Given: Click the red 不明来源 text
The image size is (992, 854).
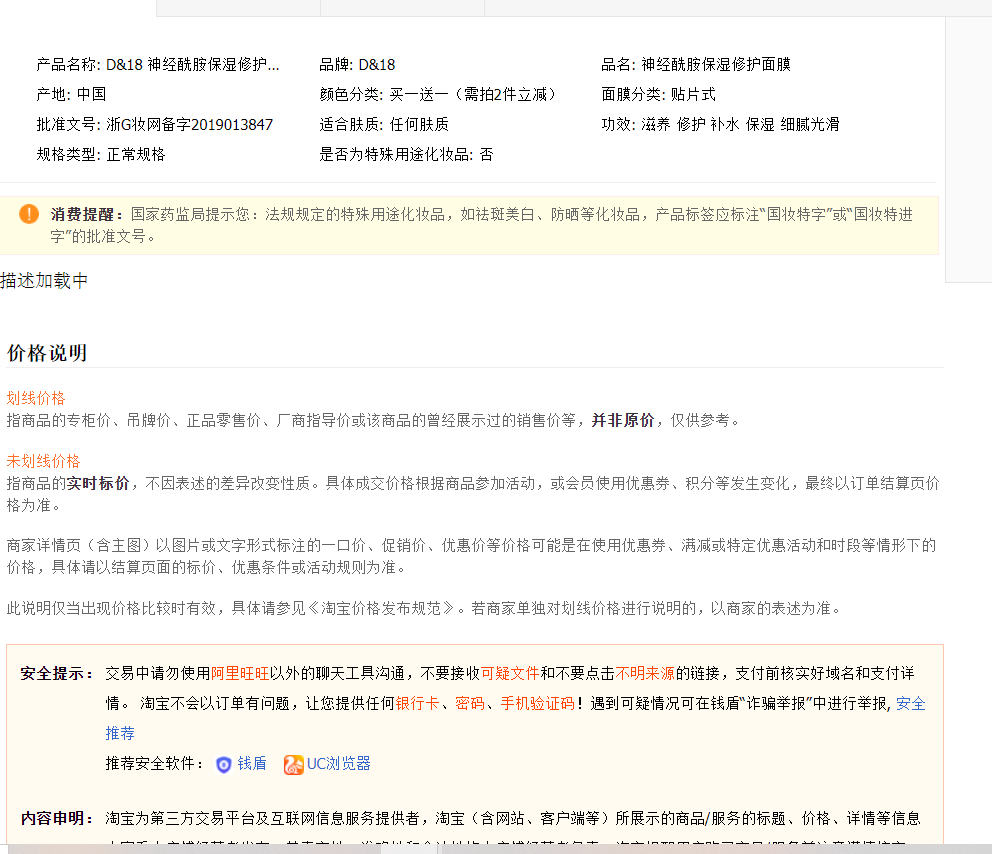Looking at the screenshot, I should click(645, 674).
